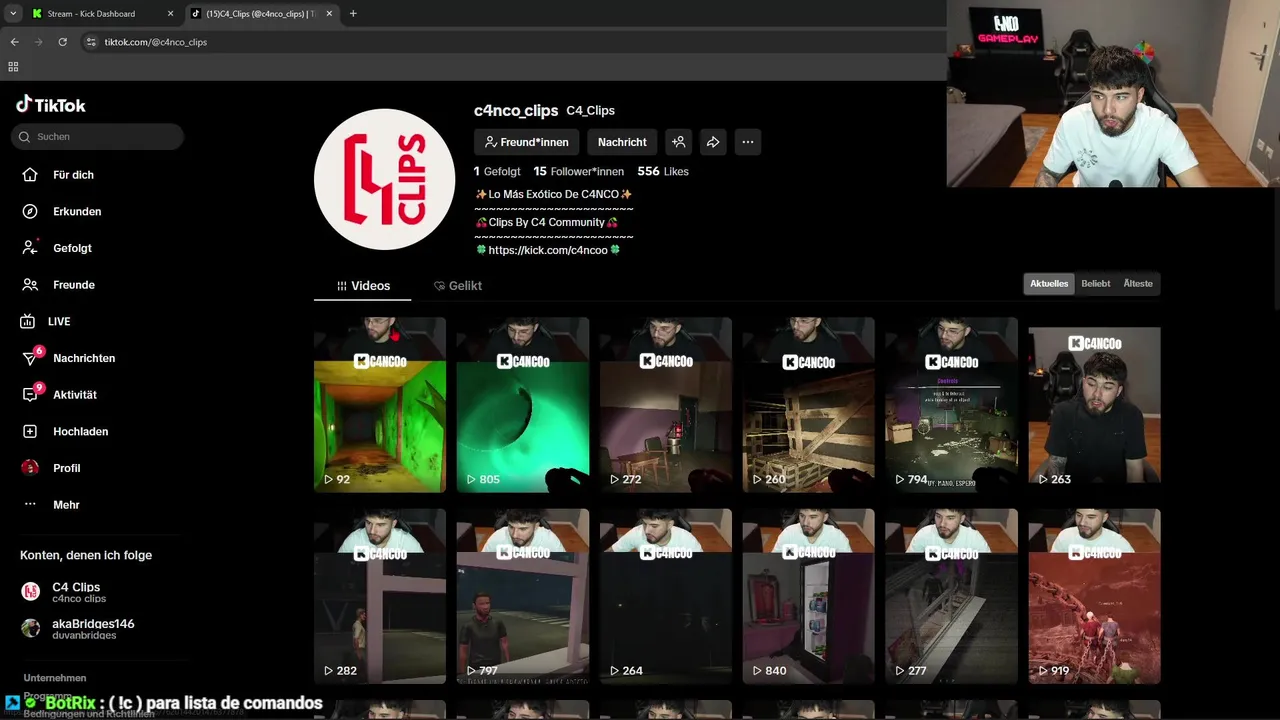Viewport: 1280px width, 720px height.
Task: Open the video with 797 views
Action: pyautogui.click(x=523, y=596)
